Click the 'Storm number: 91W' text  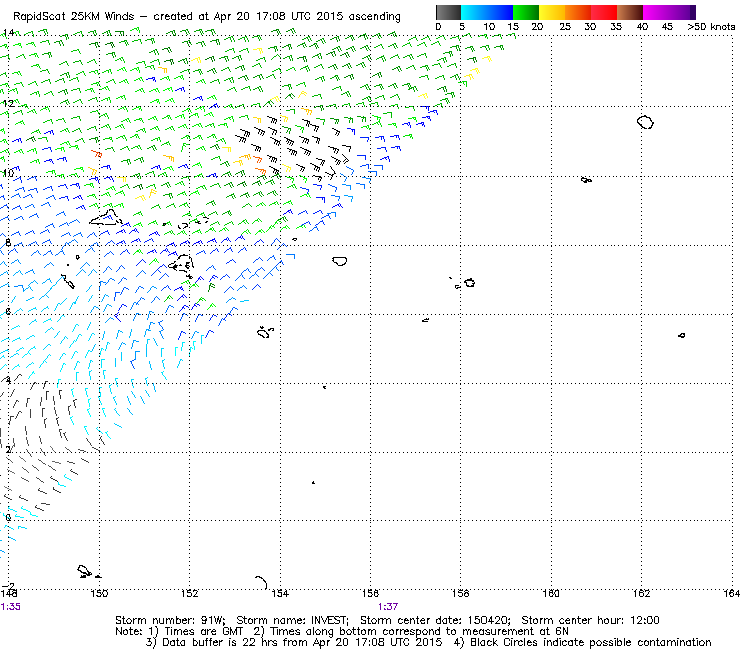(x=169, y=620)
